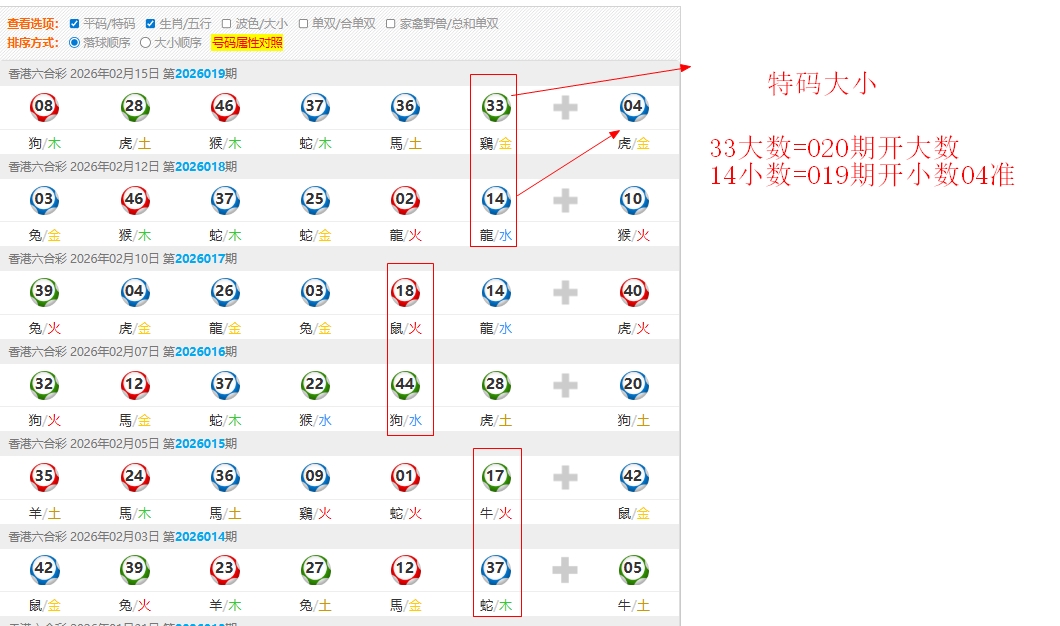Screen dimensions: 1060x626
Task: Select 大小顺序 sort order radio button
Action: [x=146, y=43]
